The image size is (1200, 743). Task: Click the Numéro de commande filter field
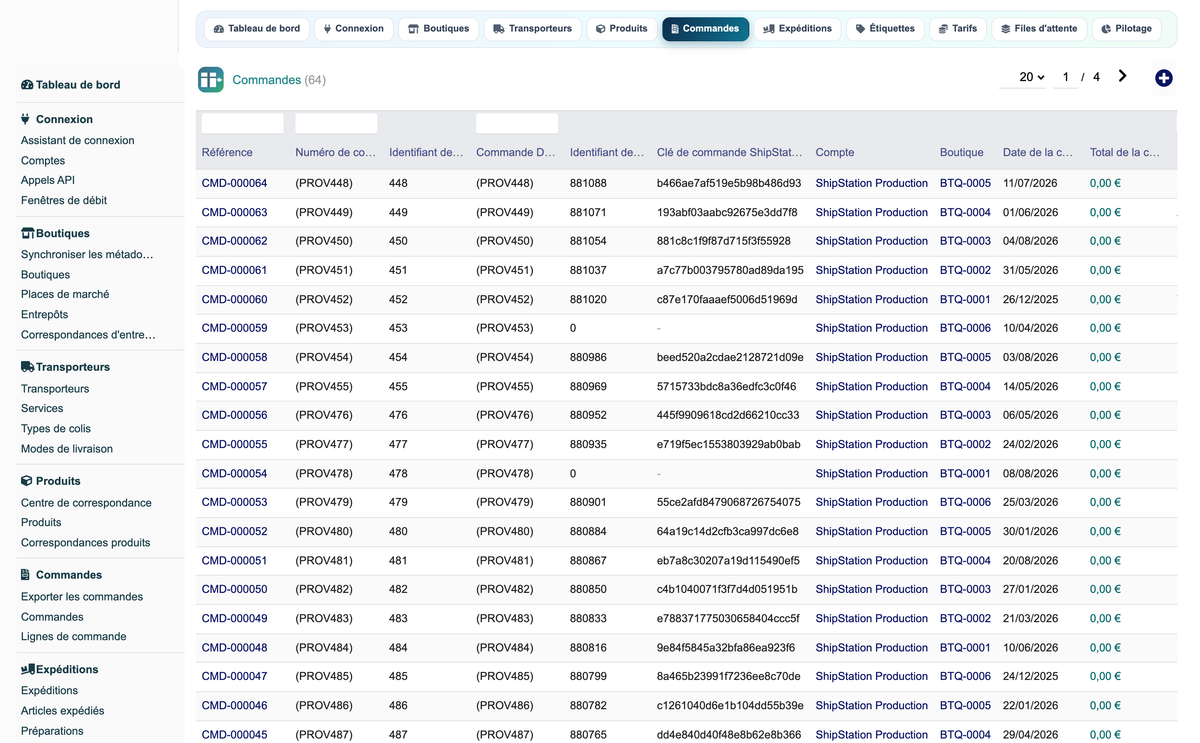(x=336, y=123)
